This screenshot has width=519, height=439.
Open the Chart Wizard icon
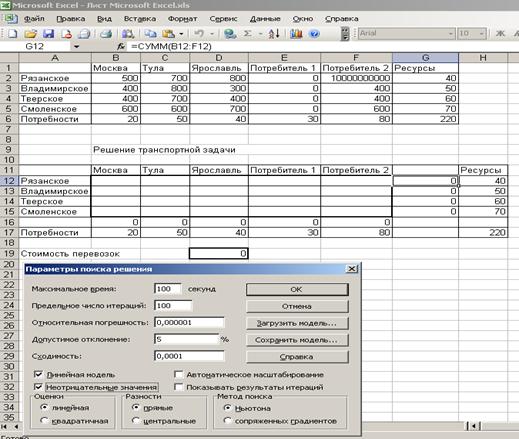[x=296, y=33]
